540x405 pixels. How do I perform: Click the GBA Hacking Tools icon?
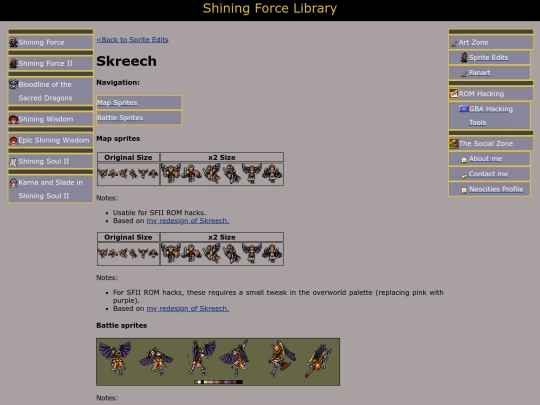point(464,109)
